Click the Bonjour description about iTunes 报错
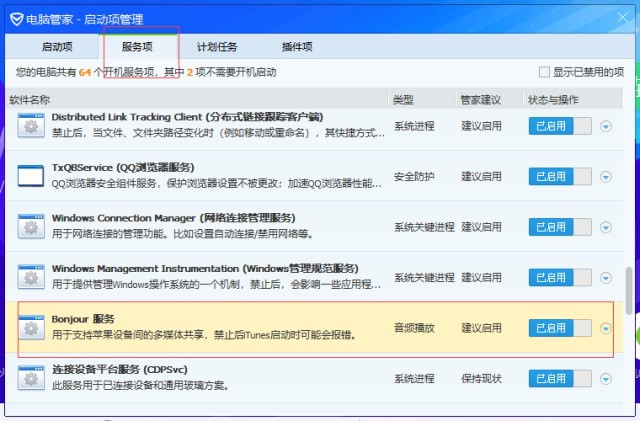The height and width of the screenshot is (421, 640). tap(204, 335)
